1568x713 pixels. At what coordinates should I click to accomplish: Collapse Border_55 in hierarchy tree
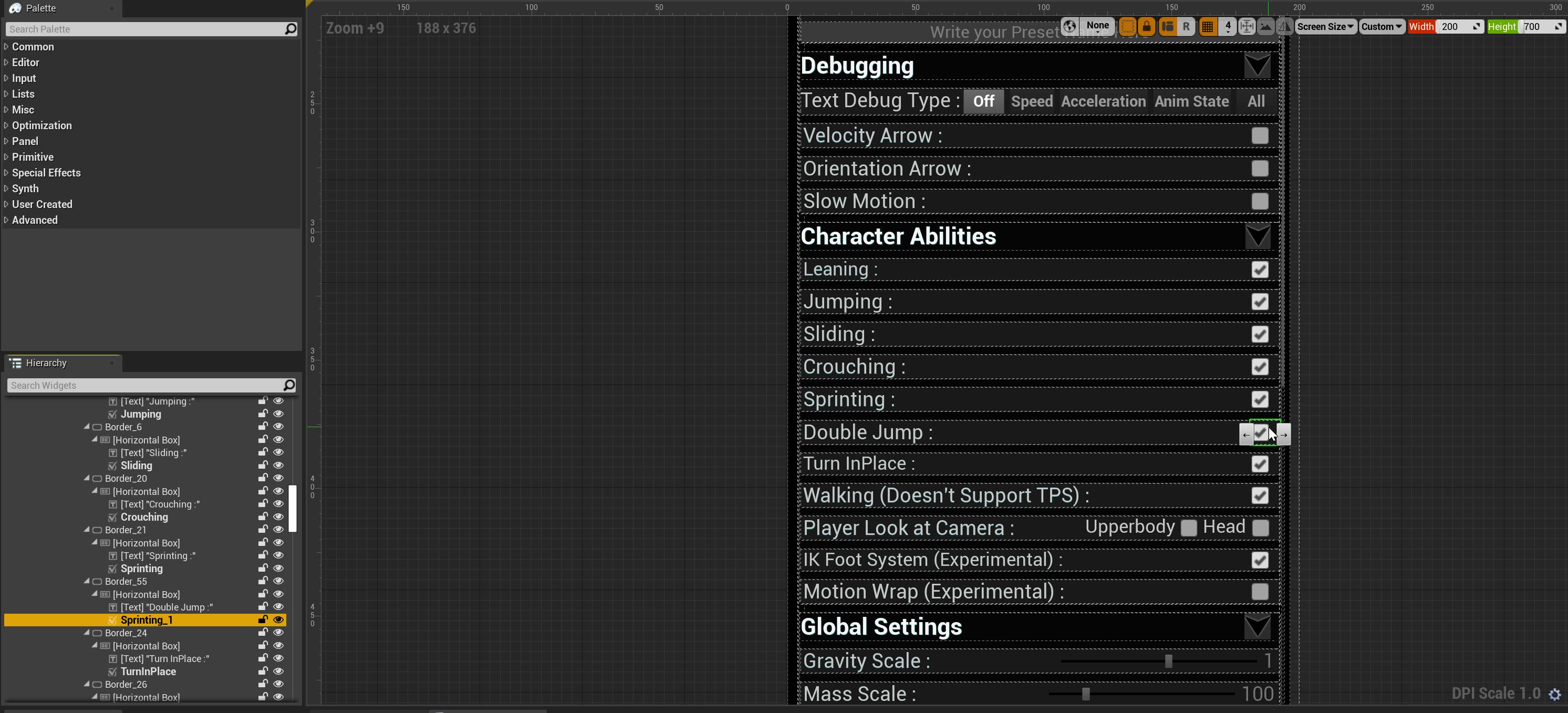point(87,582)
